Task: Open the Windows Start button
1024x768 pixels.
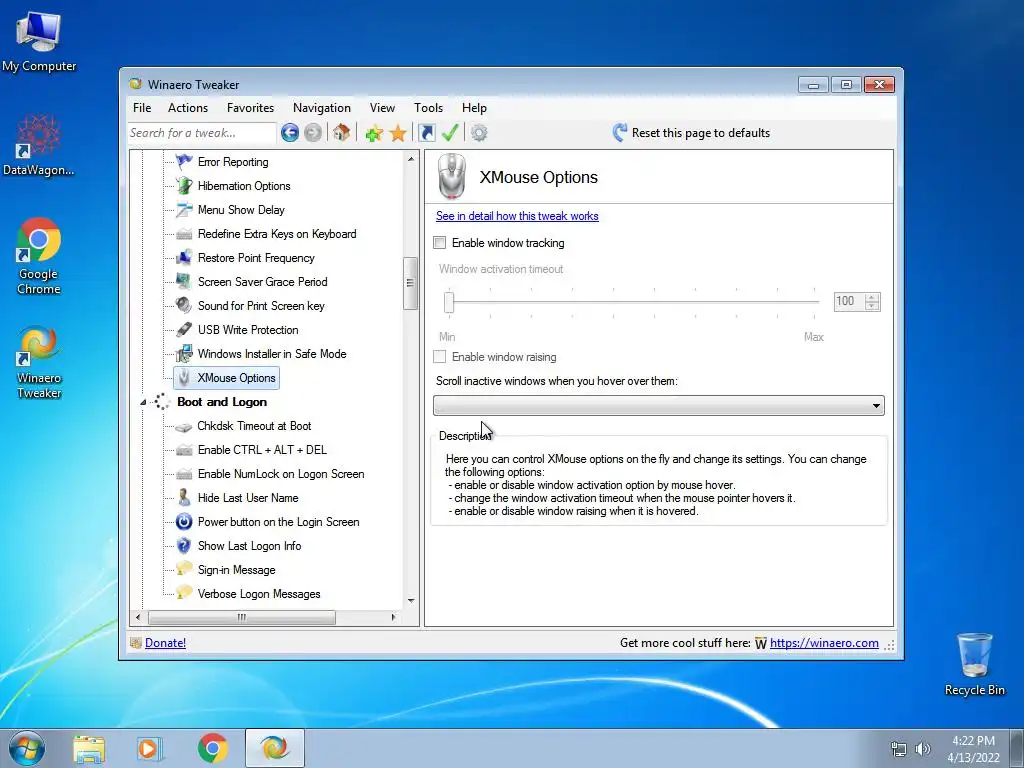Action: pos(26,748)
